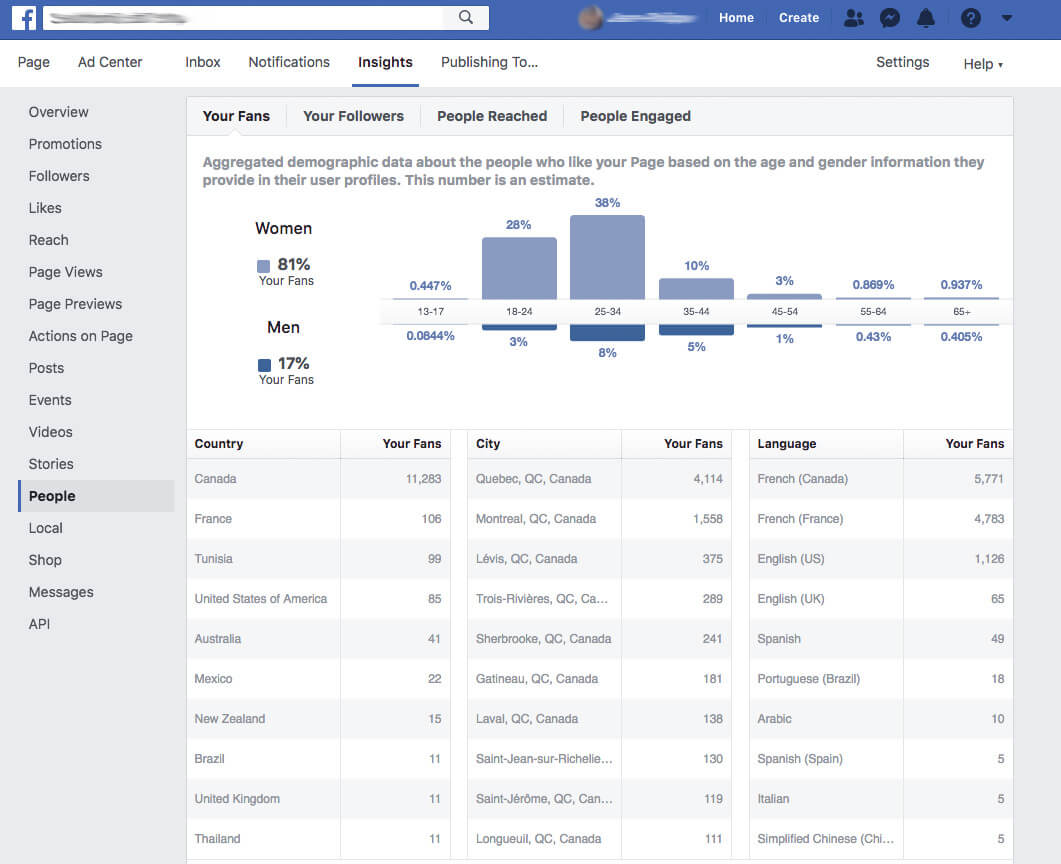Select the Your Fans tab

pos(236,116)
